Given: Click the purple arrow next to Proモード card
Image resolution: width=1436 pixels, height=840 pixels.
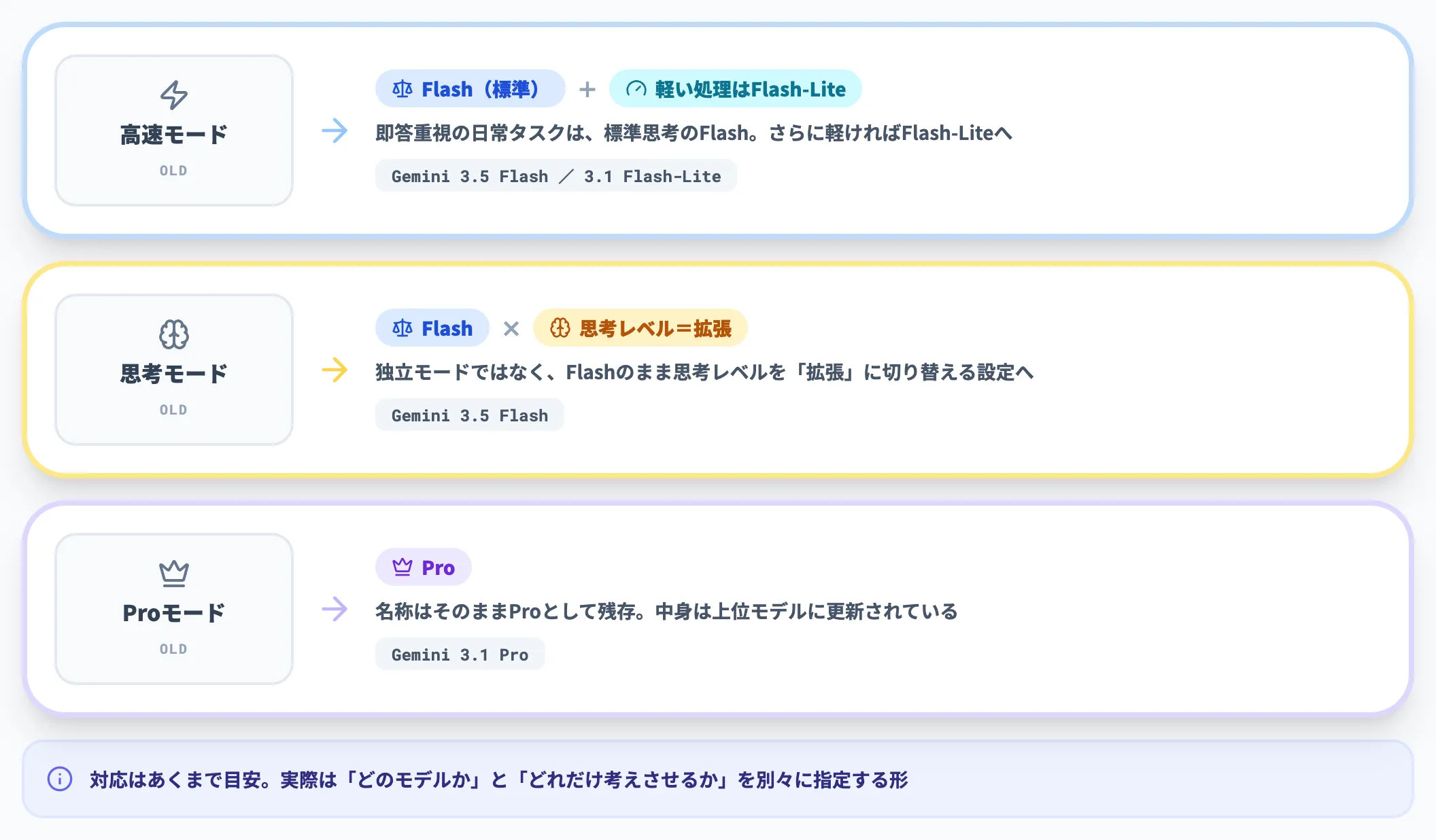Looking at the screenshot, I should point(335,609).
